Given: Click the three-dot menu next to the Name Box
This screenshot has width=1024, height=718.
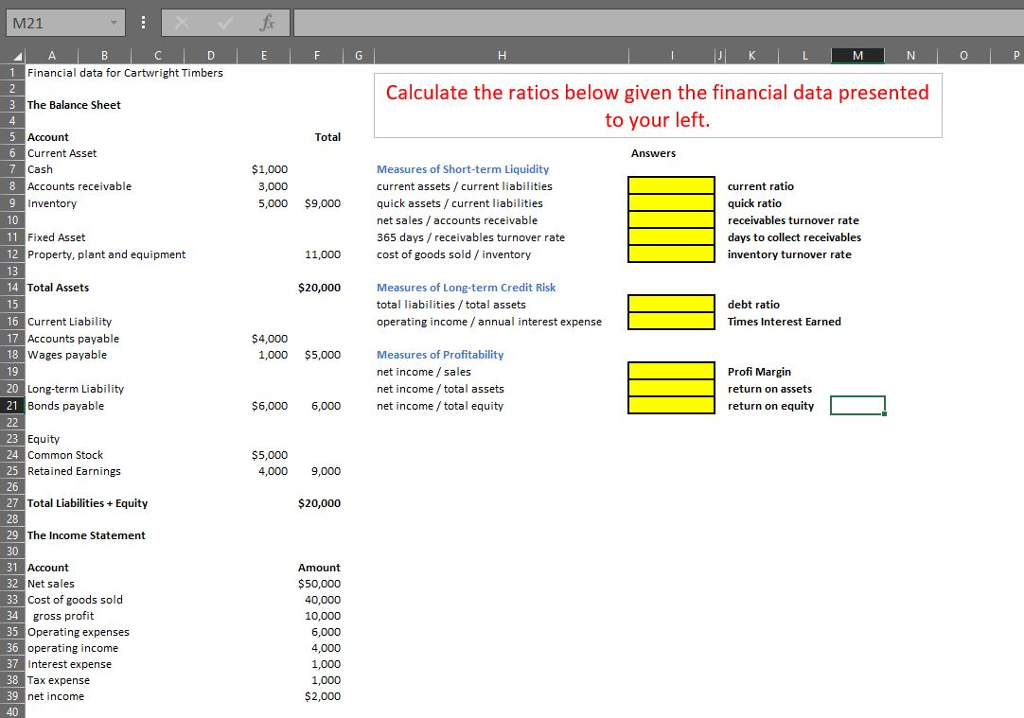Looking at the screenshot, I should click(143, 22).
